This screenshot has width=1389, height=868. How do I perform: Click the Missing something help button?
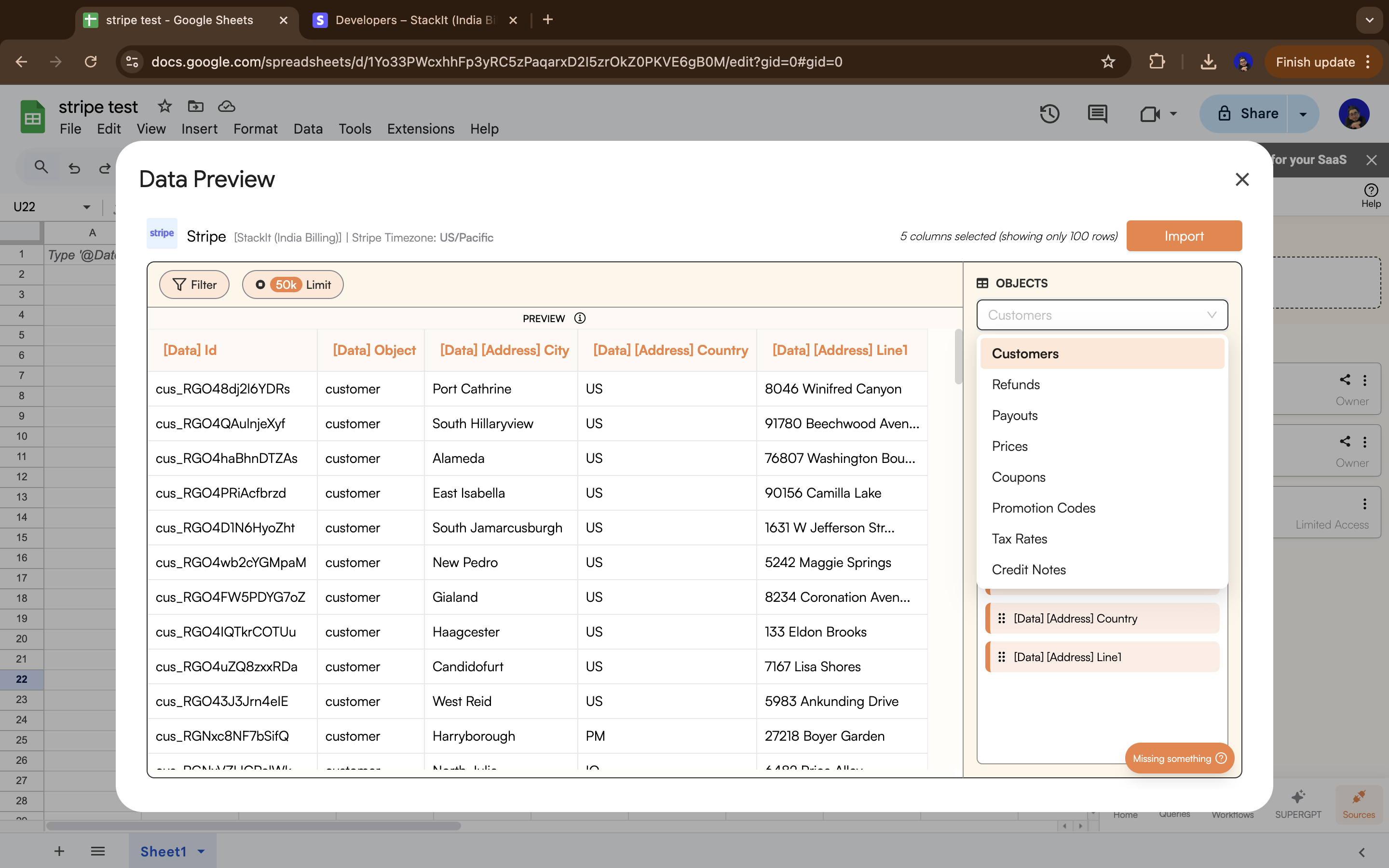click(1179, 759)
